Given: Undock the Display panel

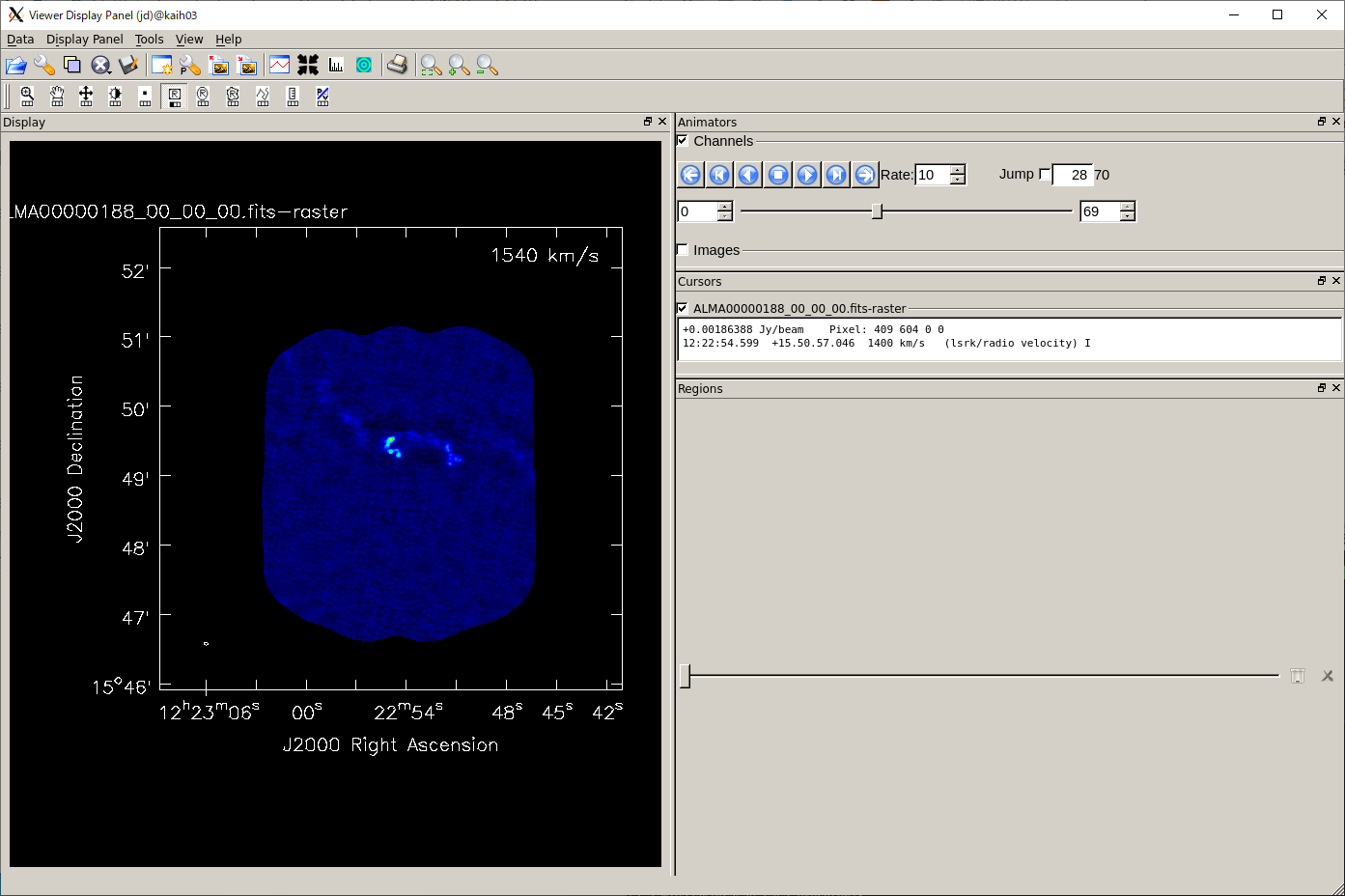Looking at the screenshot, I should 648,122.
